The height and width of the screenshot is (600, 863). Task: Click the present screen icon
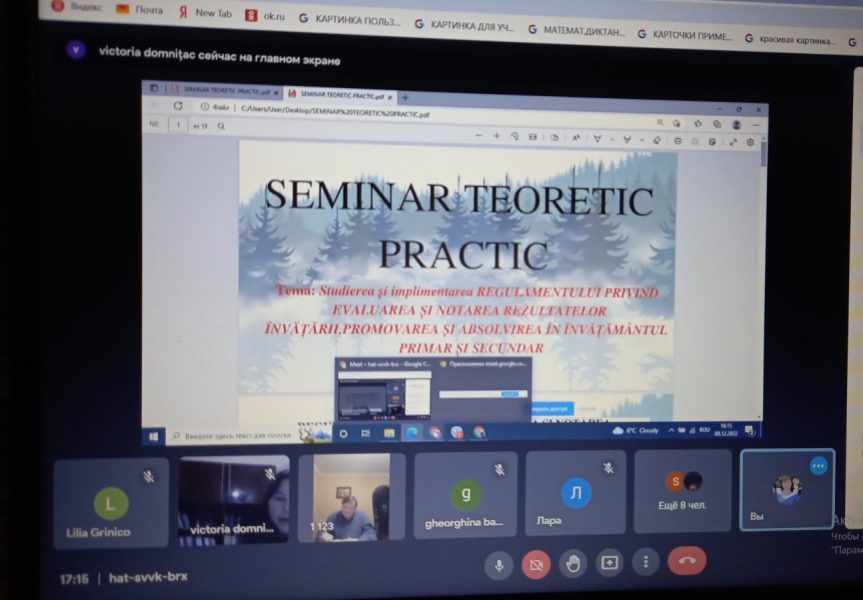pos(609,563)
